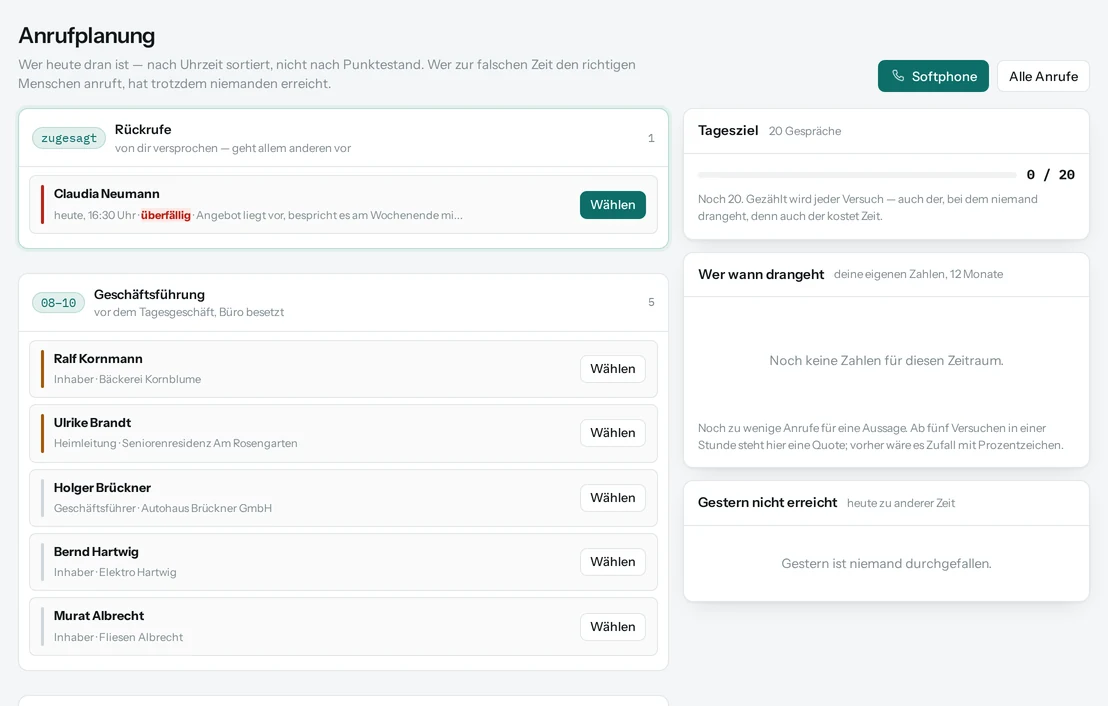This screenshot has width=1108, height=706.
Task: Select the heute zu anderer Zeit label
Action: click(x=901, y=503)
